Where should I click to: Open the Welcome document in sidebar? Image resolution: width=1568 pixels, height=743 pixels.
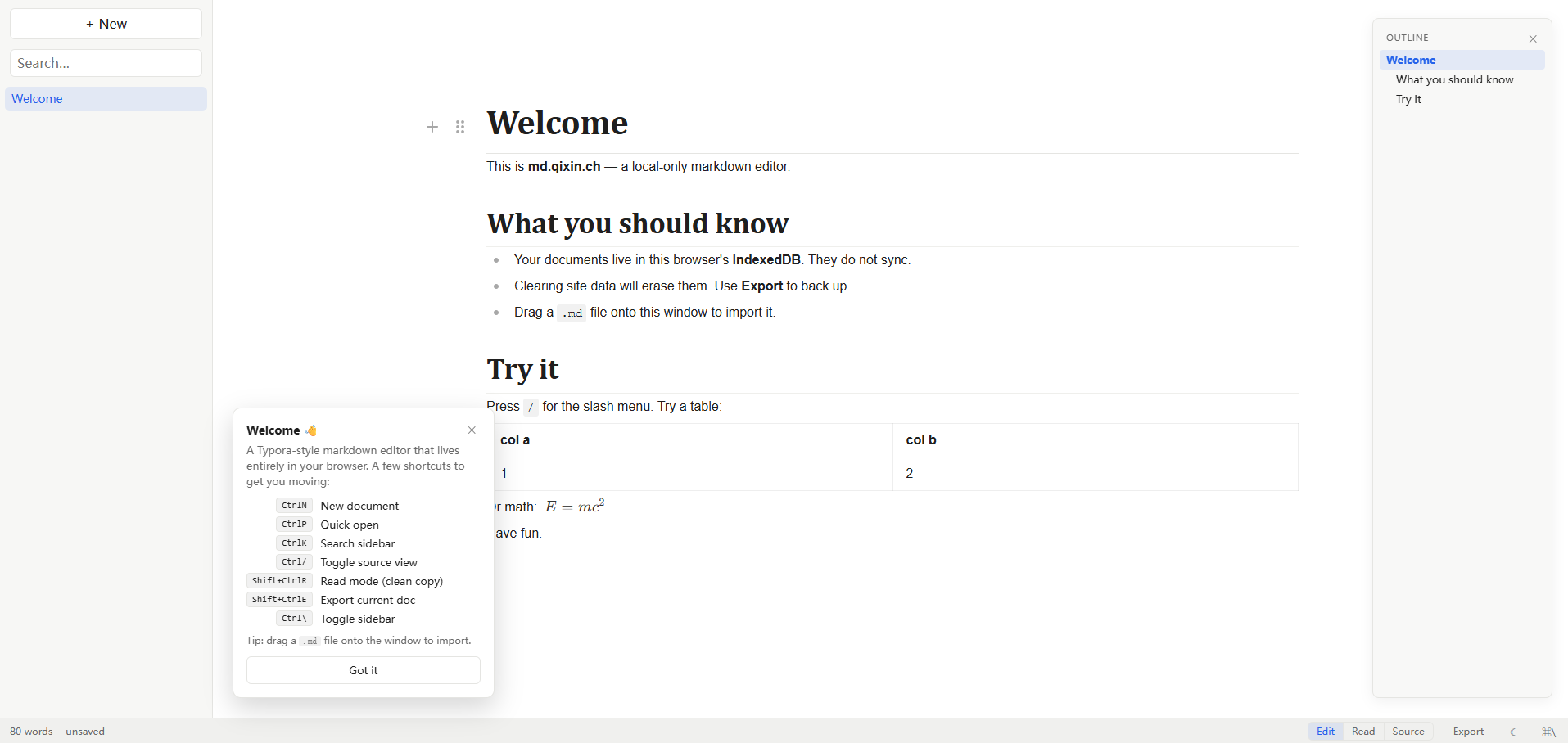point(106,99)
